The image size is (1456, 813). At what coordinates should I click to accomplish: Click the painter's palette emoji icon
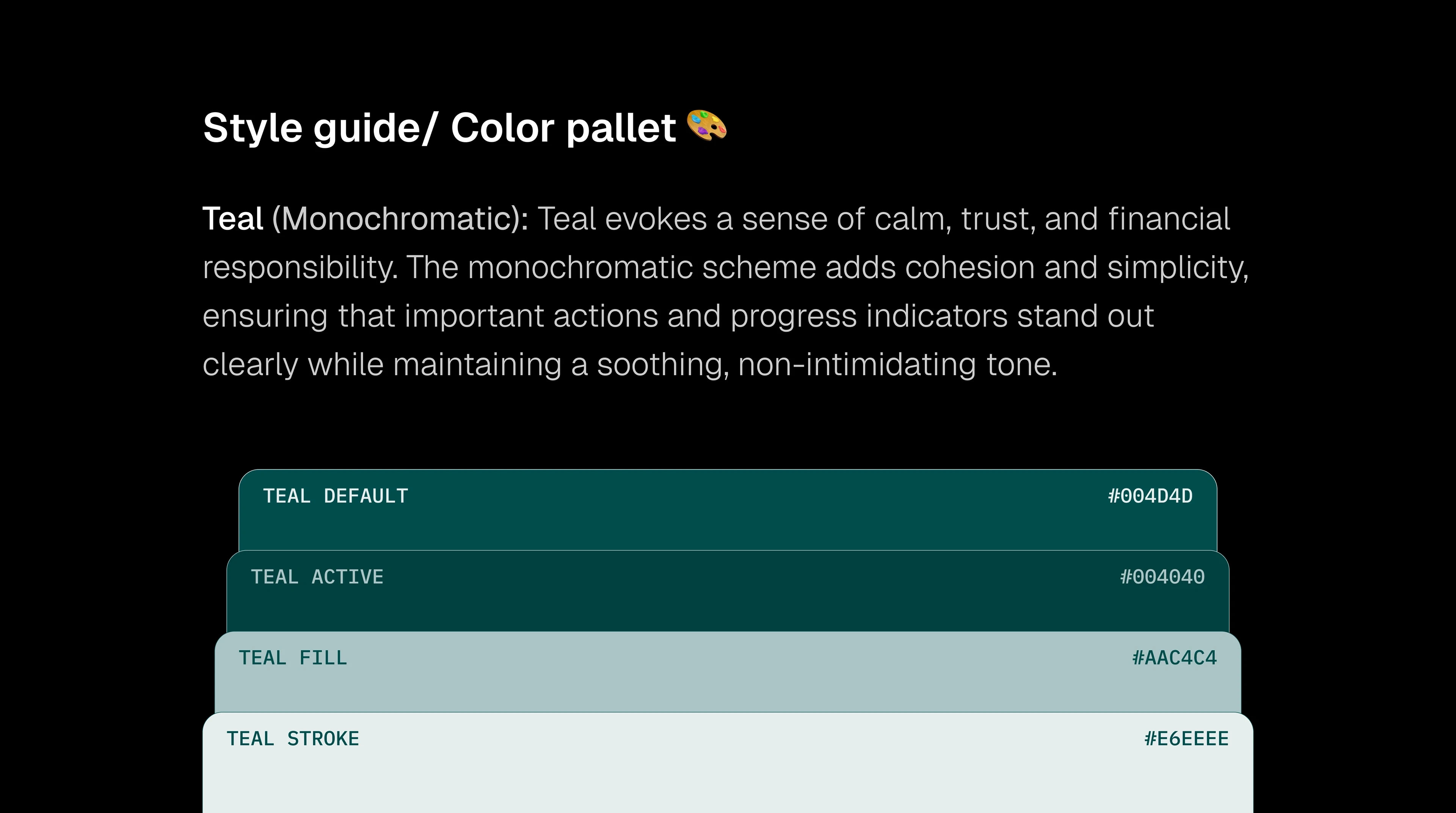706,126
